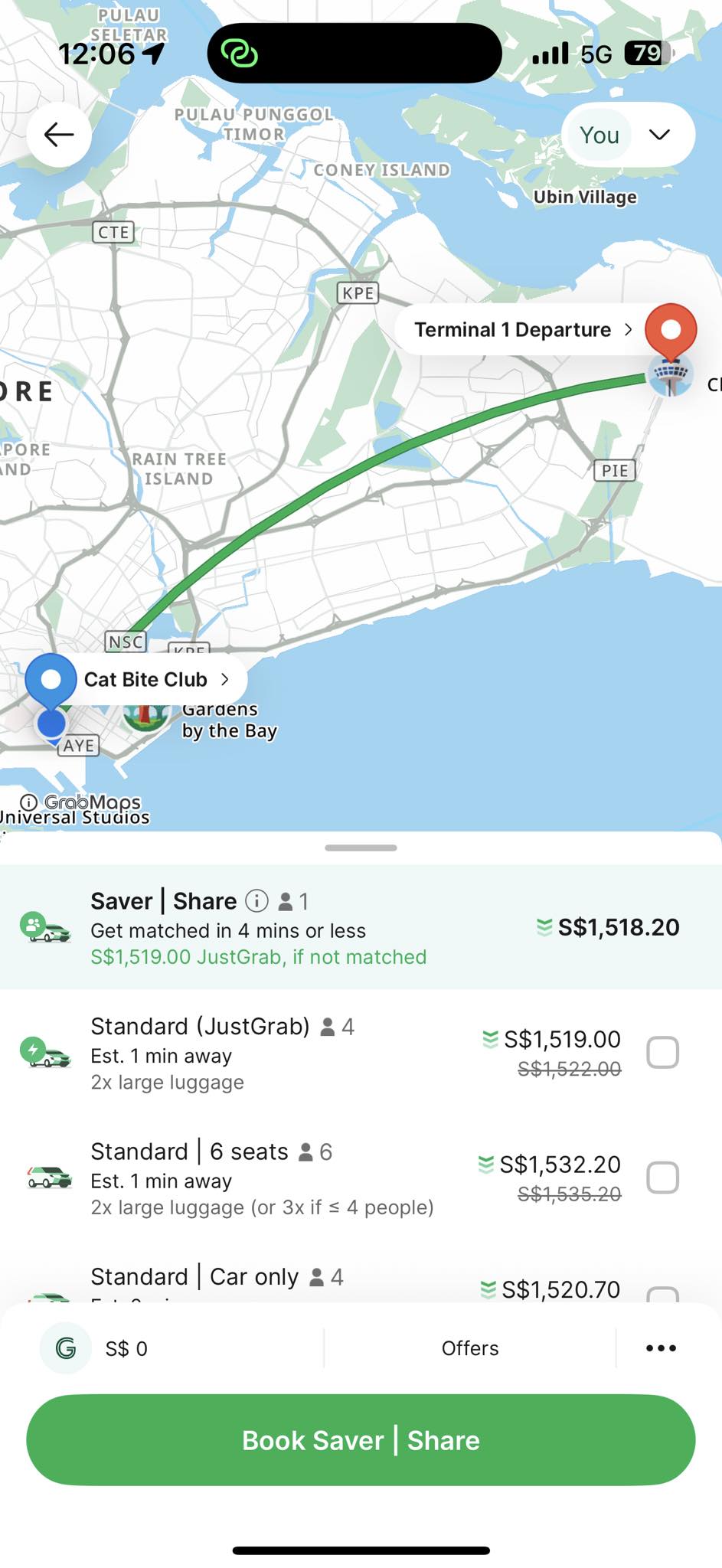Select the Saver | Share ride option
Screen dimensions: 722x1568
360,927
